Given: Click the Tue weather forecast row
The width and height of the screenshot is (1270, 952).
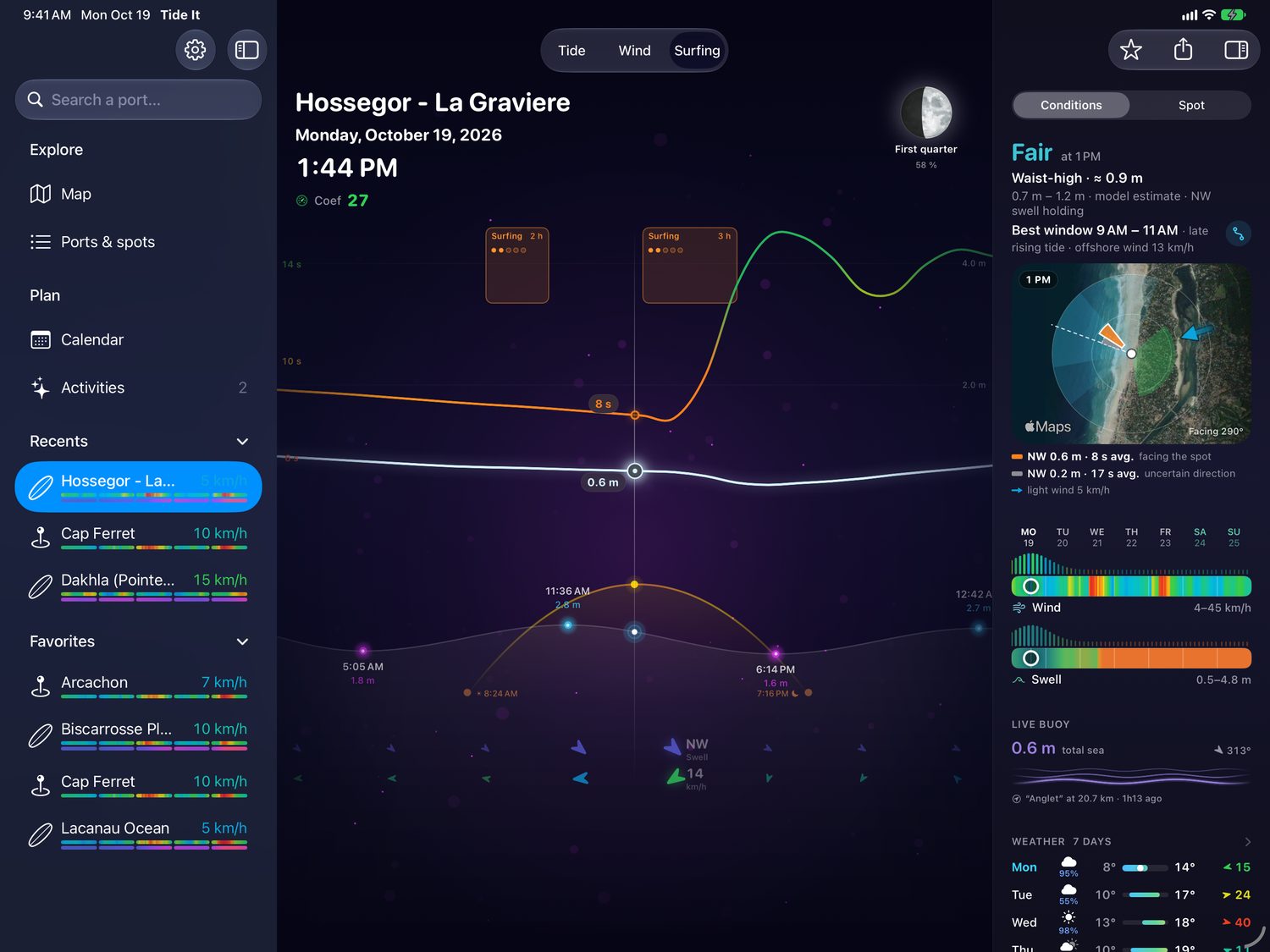Looking at the screenshot, I should click(x=1131, y=894).
